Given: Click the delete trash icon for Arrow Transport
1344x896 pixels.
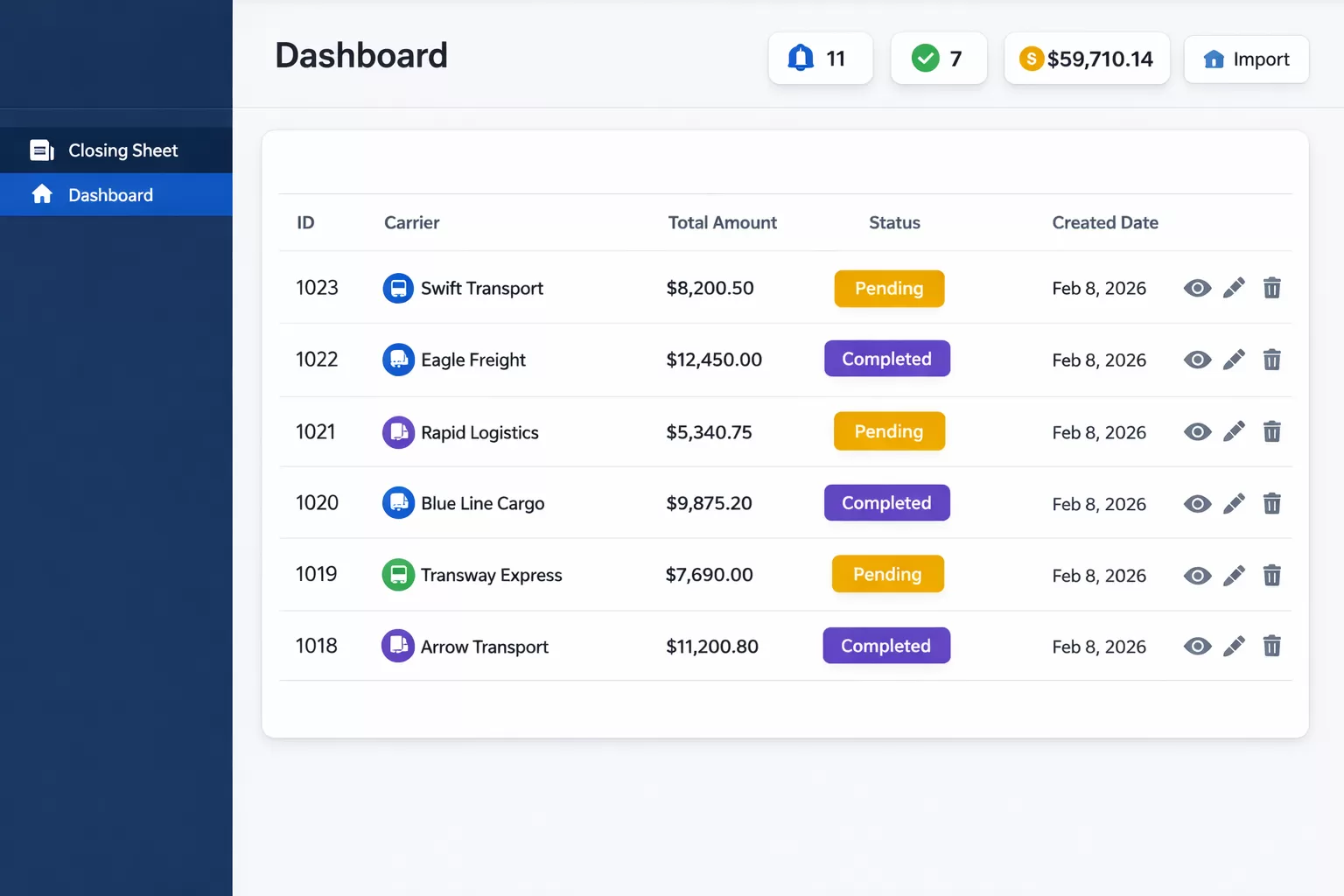Looking at the screenshot, I should (1271, 646).
